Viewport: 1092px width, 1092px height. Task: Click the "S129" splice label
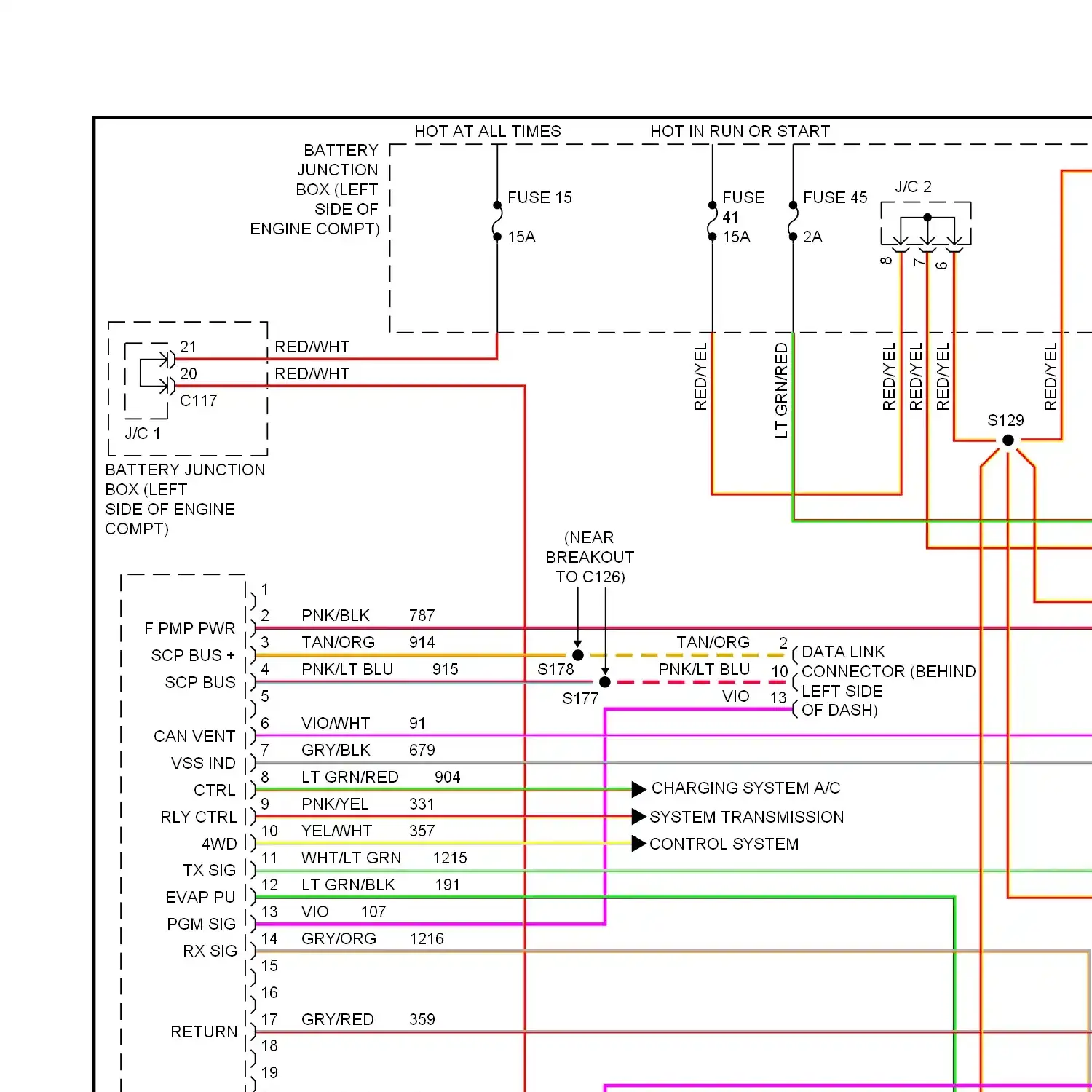1005,420
